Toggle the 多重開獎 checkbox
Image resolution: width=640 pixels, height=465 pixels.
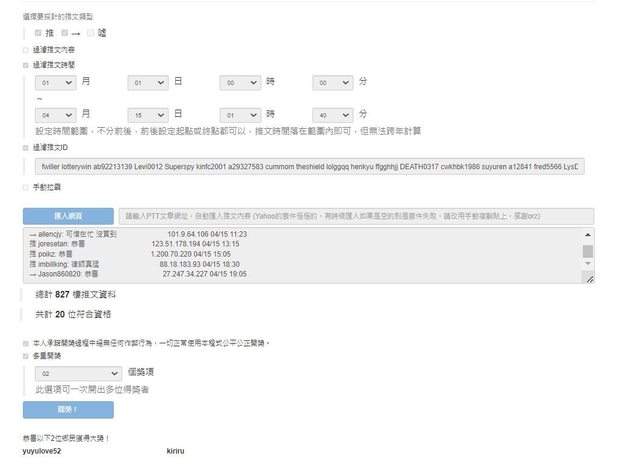coord(26,356)
